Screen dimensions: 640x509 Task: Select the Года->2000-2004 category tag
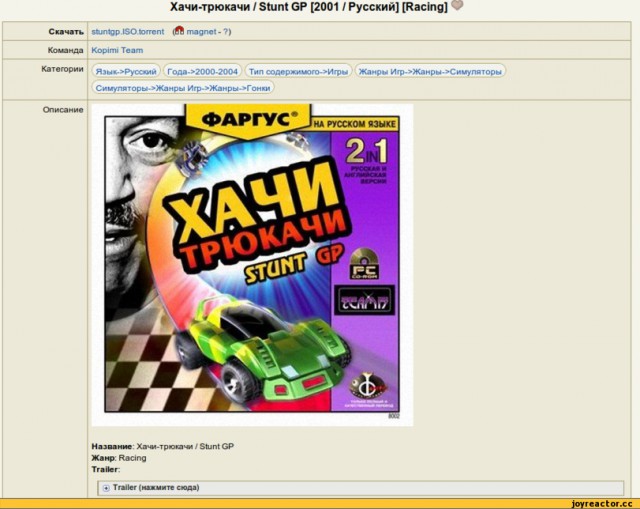(x=202, y=71)
